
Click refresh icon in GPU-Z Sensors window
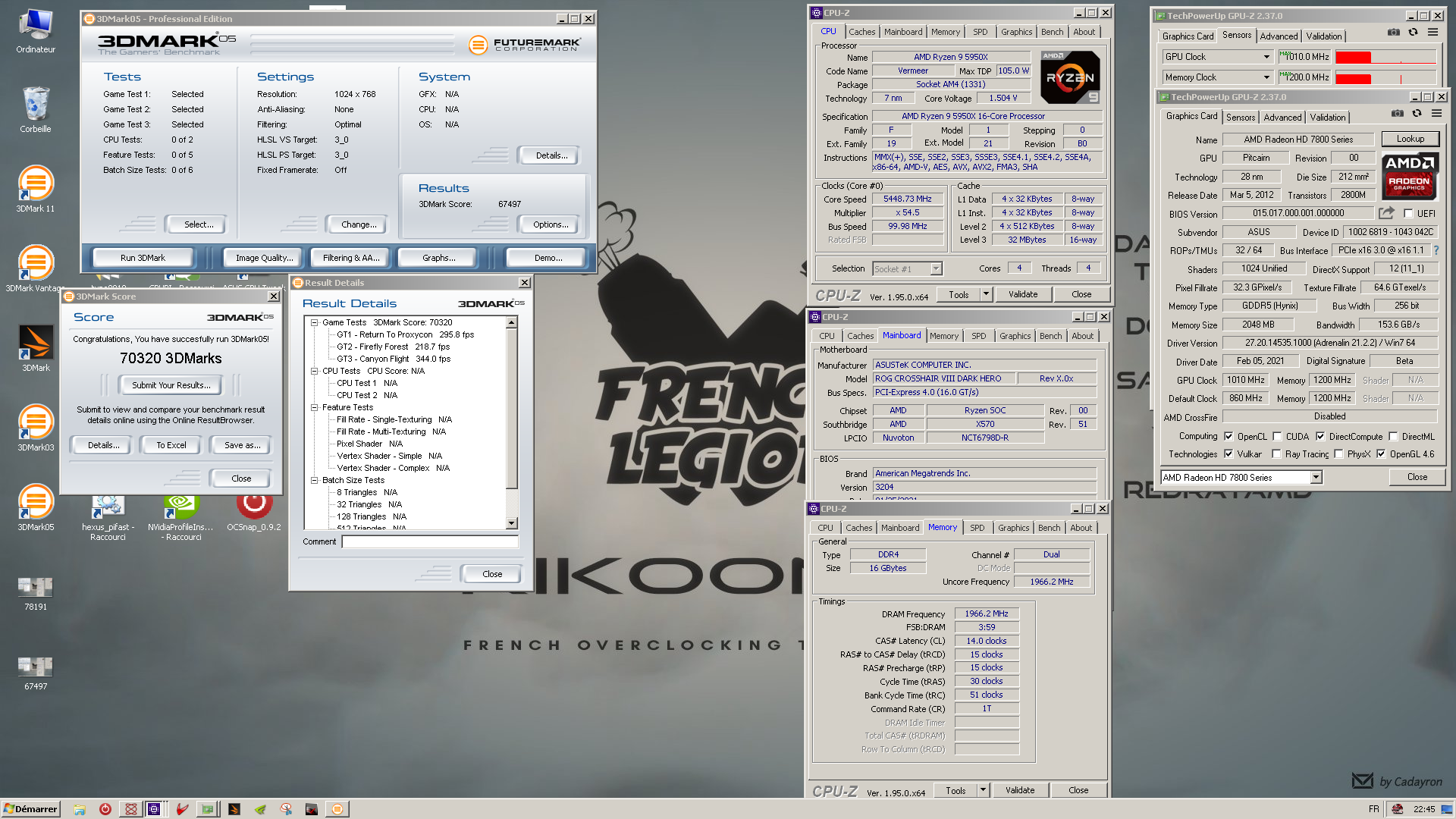1413,32
